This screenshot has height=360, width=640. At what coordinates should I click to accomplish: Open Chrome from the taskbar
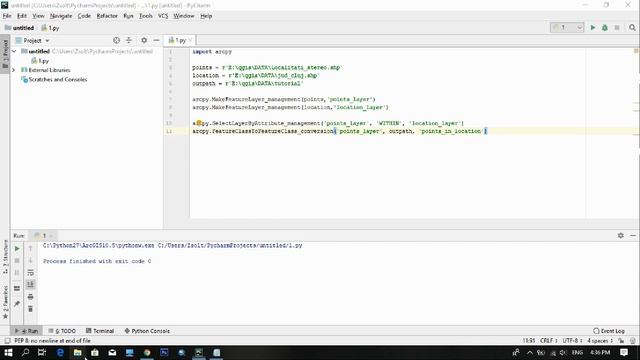pos(147,352)
